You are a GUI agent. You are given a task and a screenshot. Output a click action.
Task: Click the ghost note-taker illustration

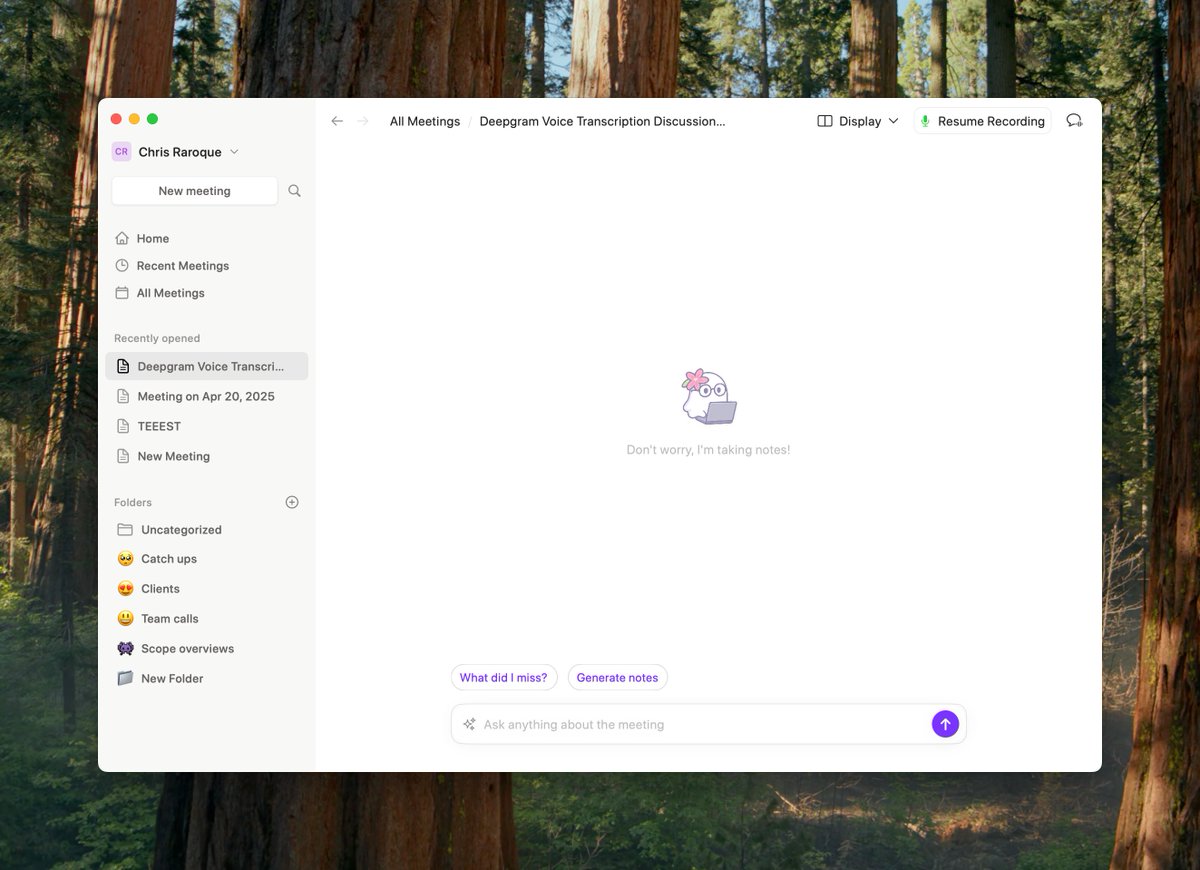coord(709,397)
